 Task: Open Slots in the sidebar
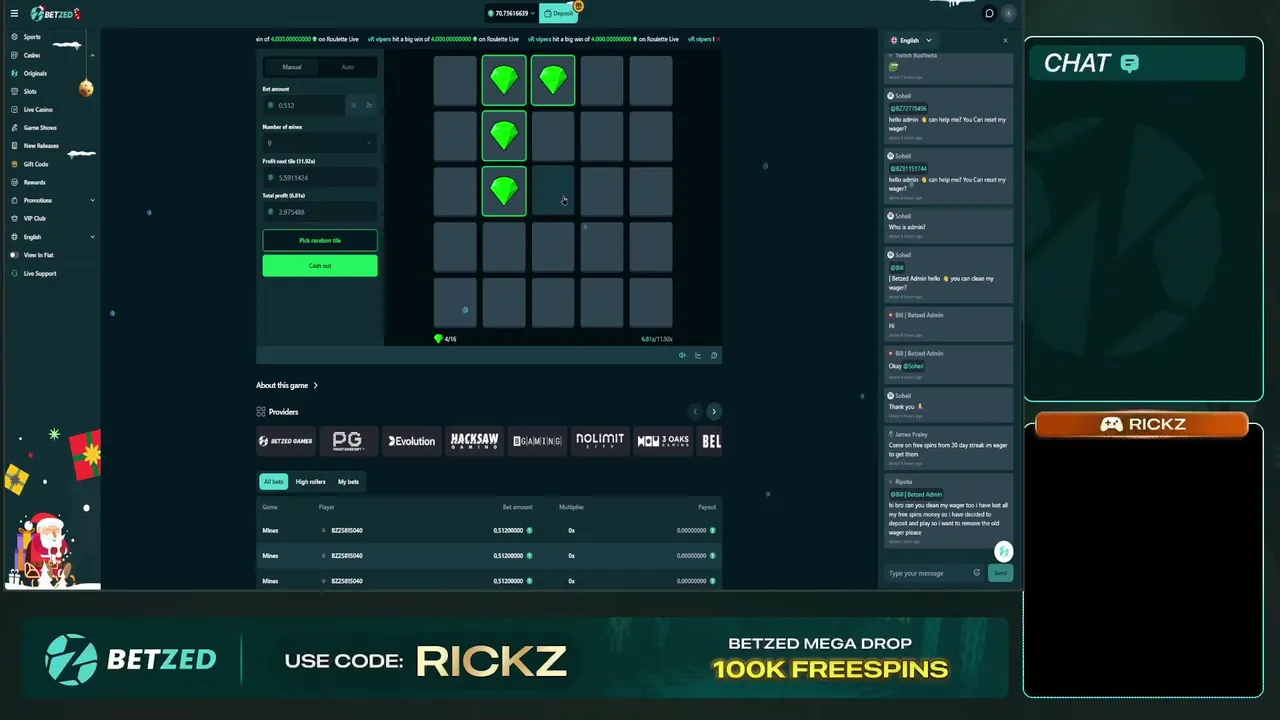click(x=30, y=91)
